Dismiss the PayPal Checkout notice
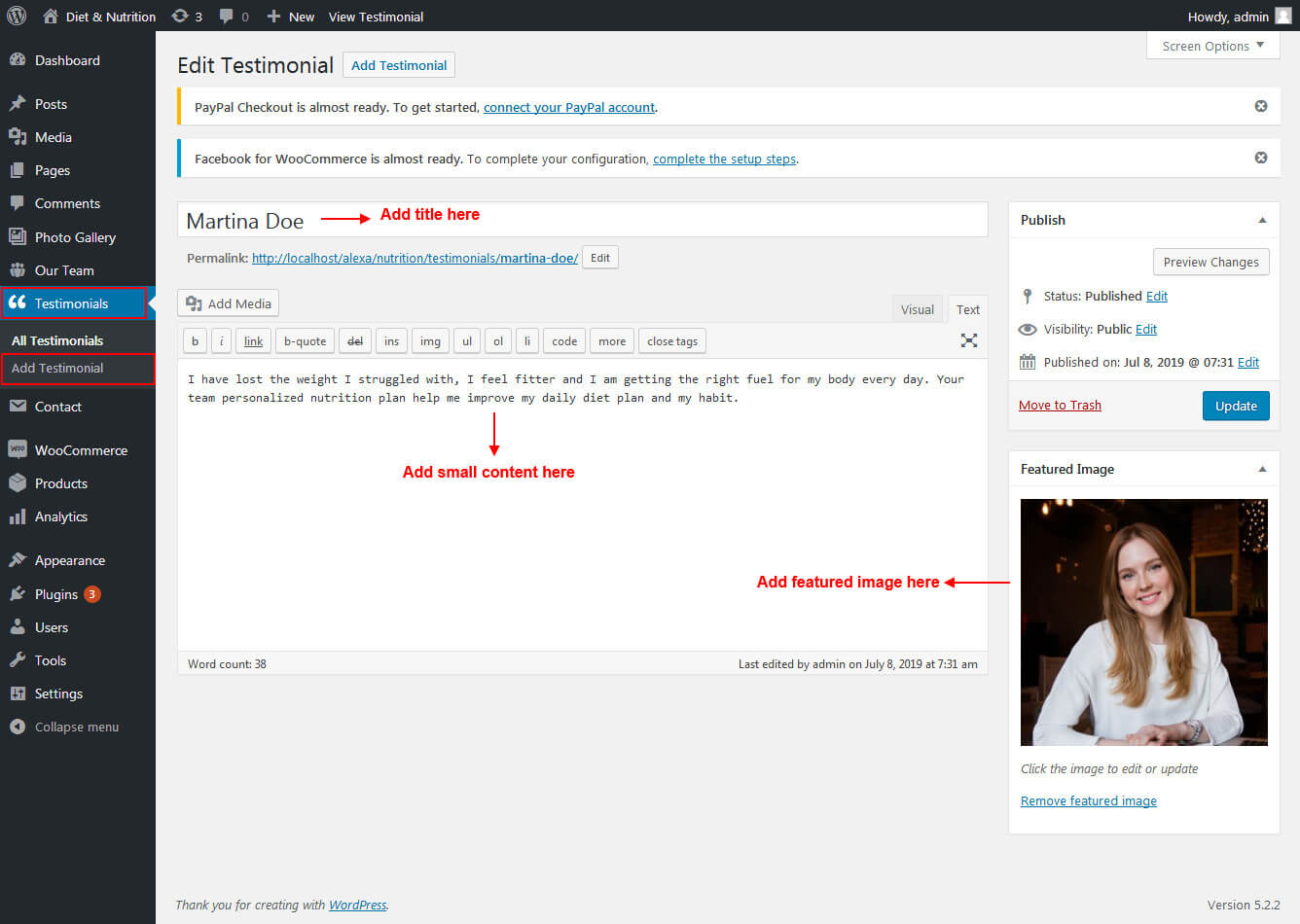1300x924 pixels. [x=1261, y=106]
